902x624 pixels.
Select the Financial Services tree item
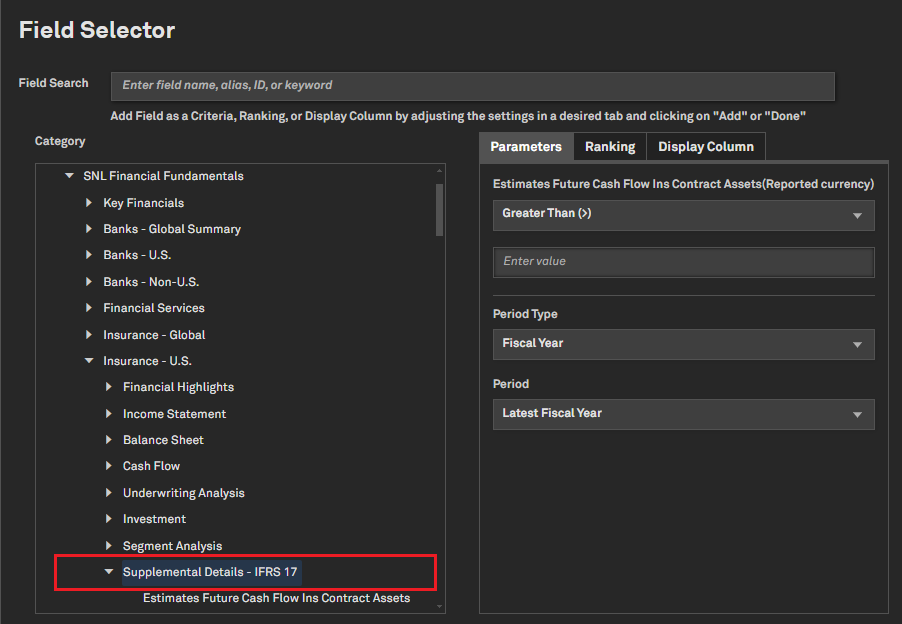point(154,308)
